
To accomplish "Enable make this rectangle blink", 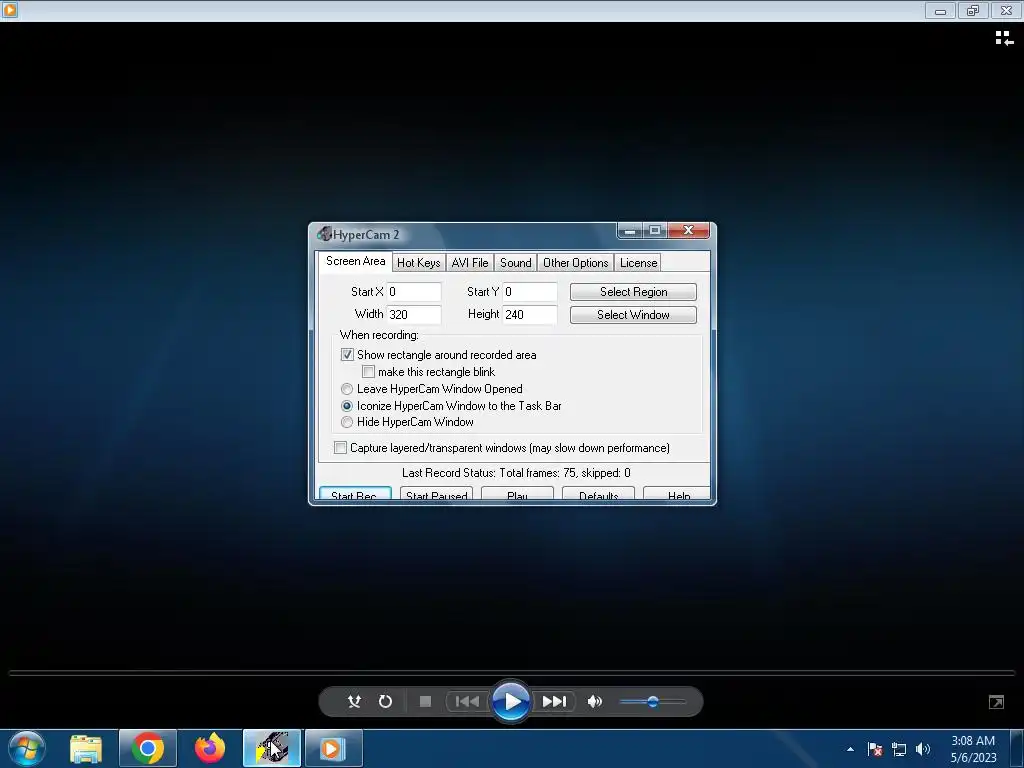I will [368, 372].
